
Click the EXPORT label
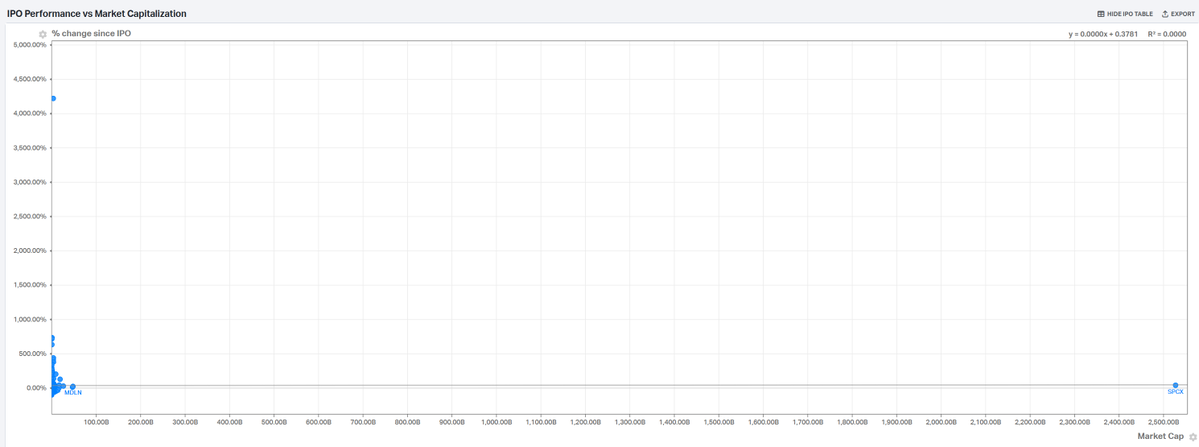pyautogui.click(x=1181, y=14)
